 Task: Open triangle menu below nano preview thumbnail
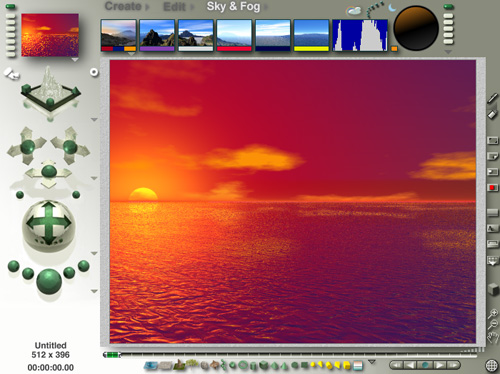[x=75, y=60]
